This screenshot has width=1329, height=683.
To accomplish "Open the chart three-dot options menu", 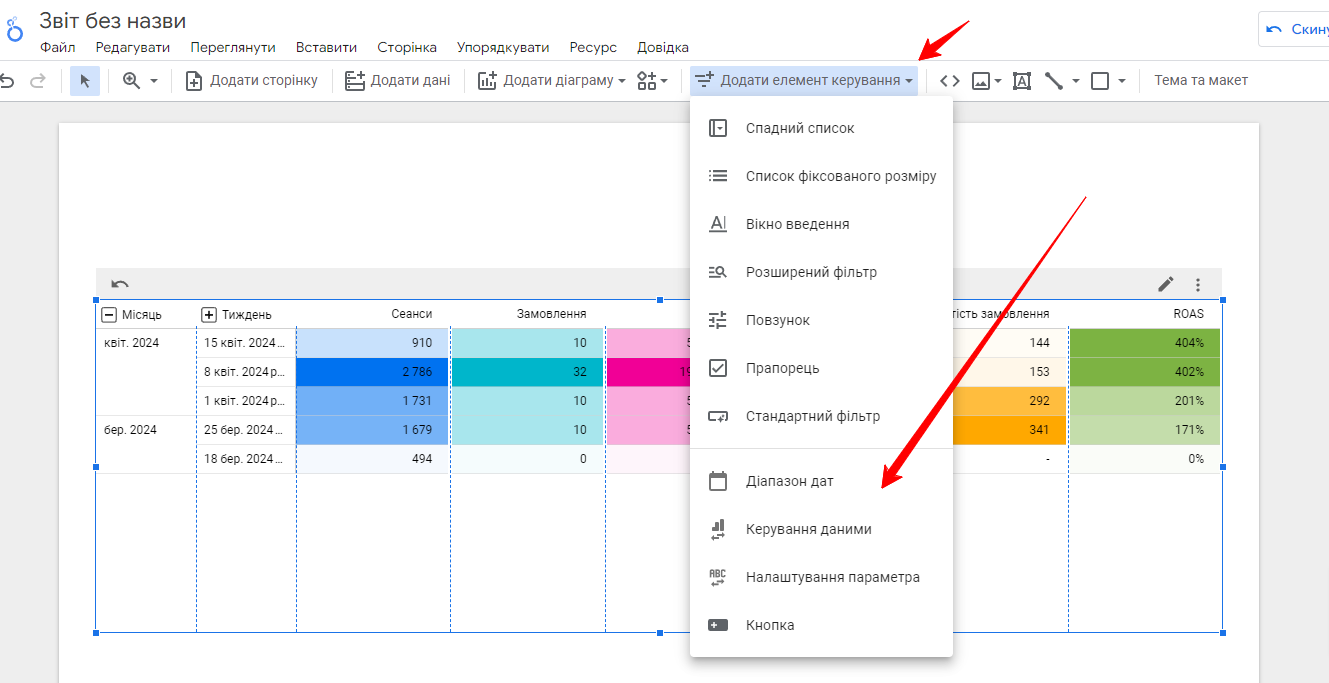I will (1198, 284).
